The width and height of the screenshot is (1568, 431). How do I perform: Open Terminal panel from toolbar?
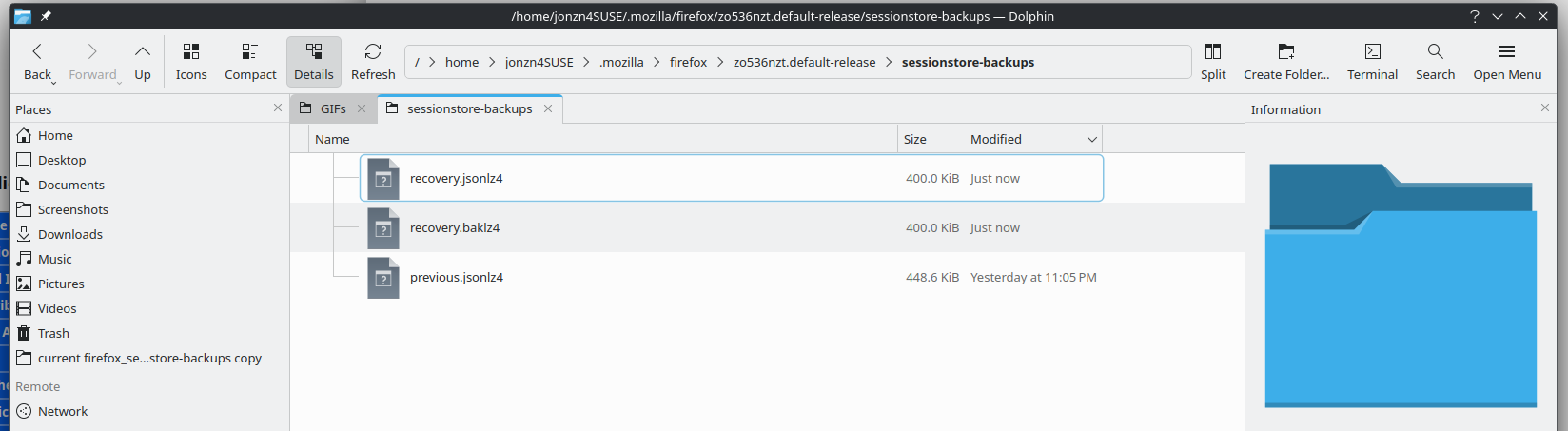click(x=1372, y=61)
